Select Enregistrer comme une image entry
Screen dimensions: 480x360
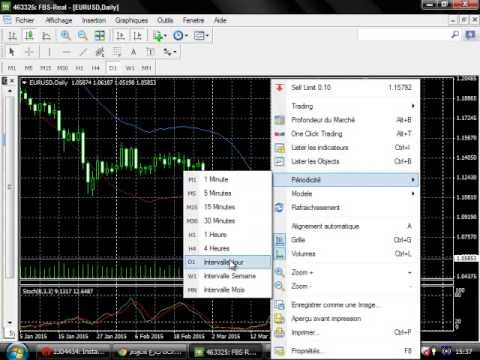(345, 305)
